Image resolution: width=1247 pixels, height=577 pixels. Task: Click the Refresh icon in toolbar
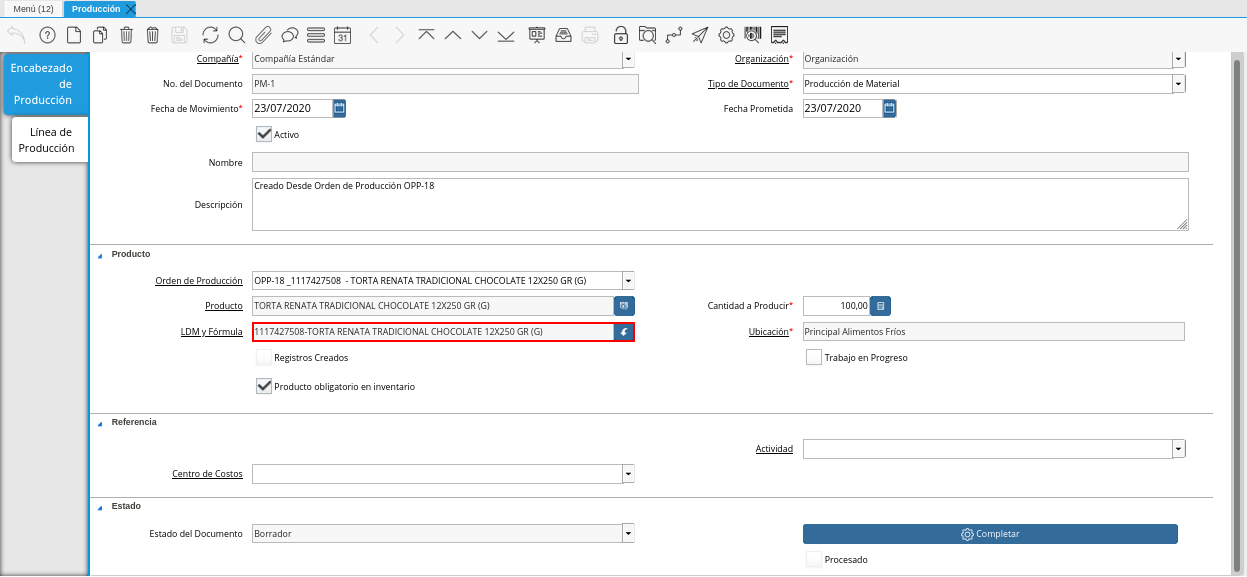point(210,35)
